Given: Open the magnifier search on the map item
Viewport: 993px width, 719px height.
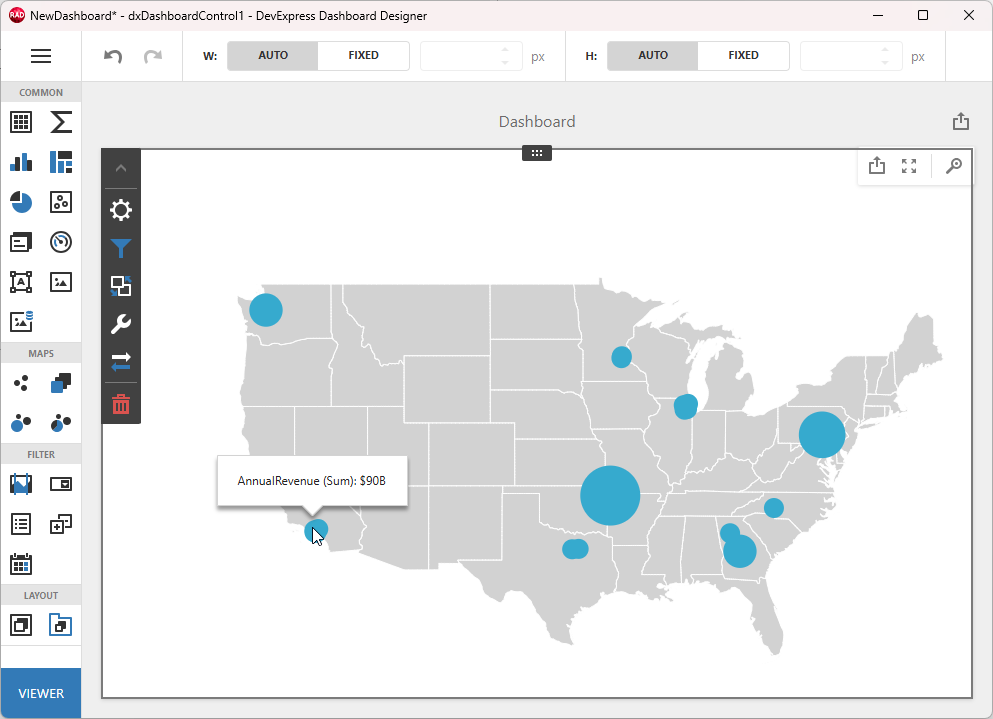Looking at the screenshot, I should point(953,166).
